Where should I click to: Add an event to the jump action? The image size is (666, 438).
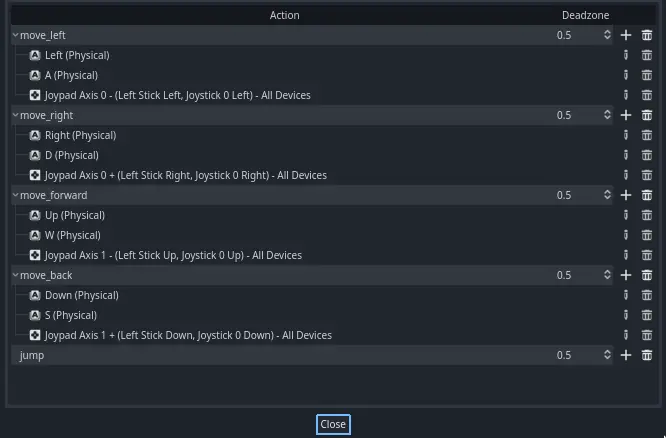626,355
